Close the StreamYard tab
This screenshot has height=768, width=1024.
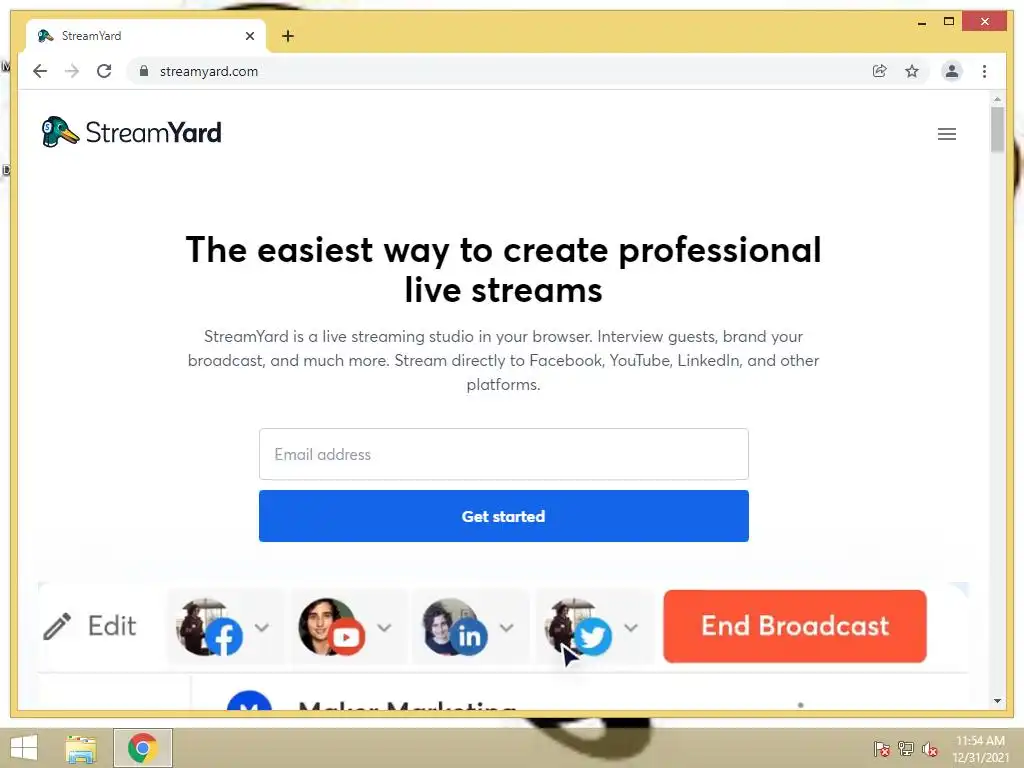[x=249, y=36]
